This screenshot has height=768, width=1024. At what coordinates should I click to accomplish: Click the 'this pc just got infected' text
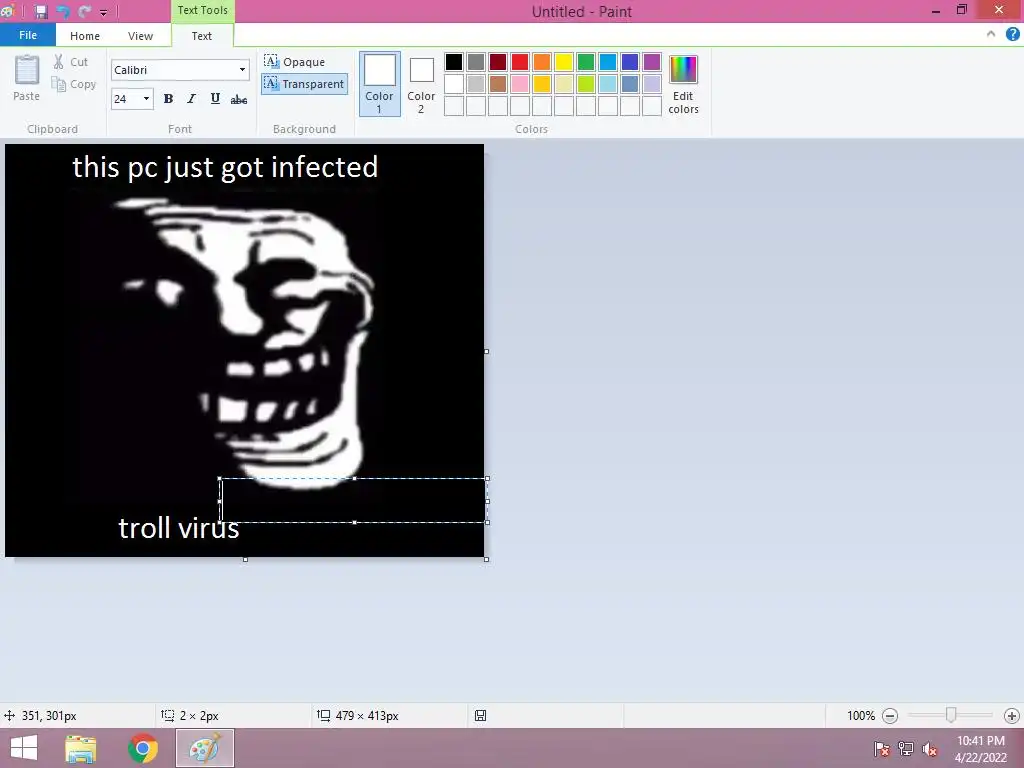tap(225, 167)
